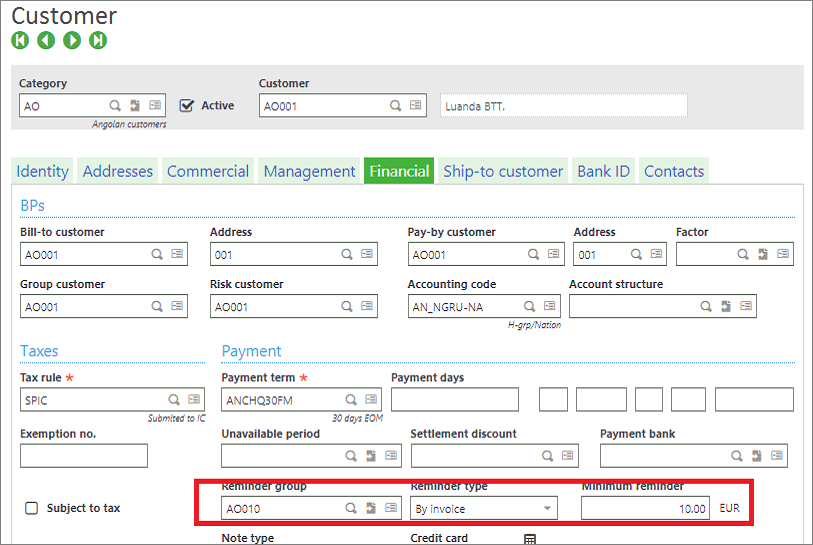The width and height of the screenshot is (813, 545).
Task: Go to the first customer record
Action: tap(20, 40)
